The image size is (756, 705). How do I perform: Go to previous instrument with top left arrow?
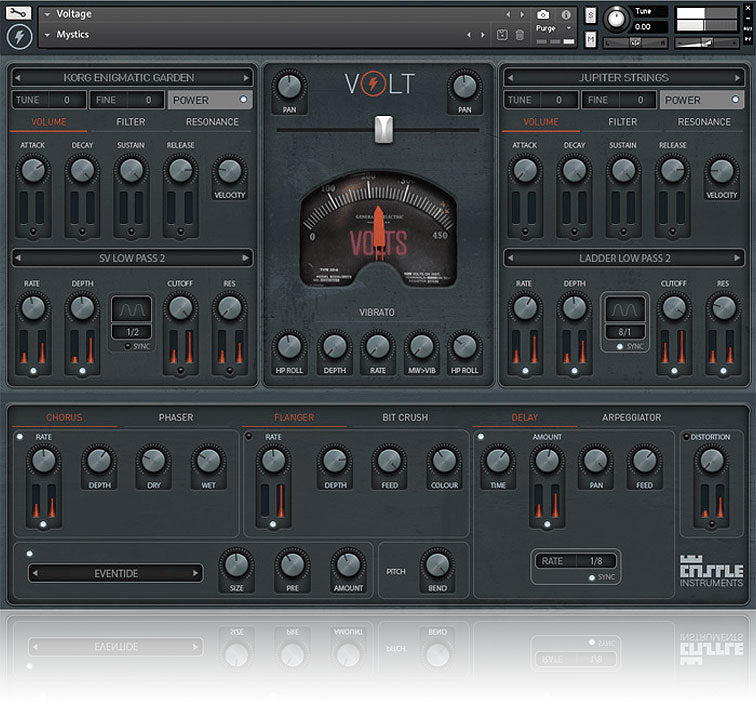tap(508, 14)
